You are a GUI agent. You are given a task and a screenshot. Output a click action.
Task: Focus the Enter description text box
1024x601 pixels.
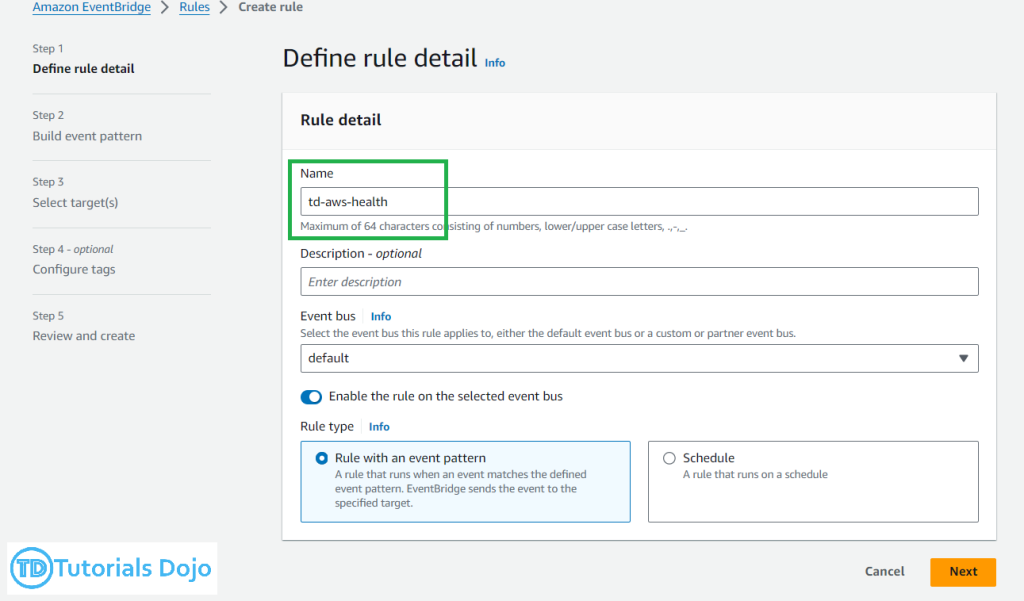(639, 282)
